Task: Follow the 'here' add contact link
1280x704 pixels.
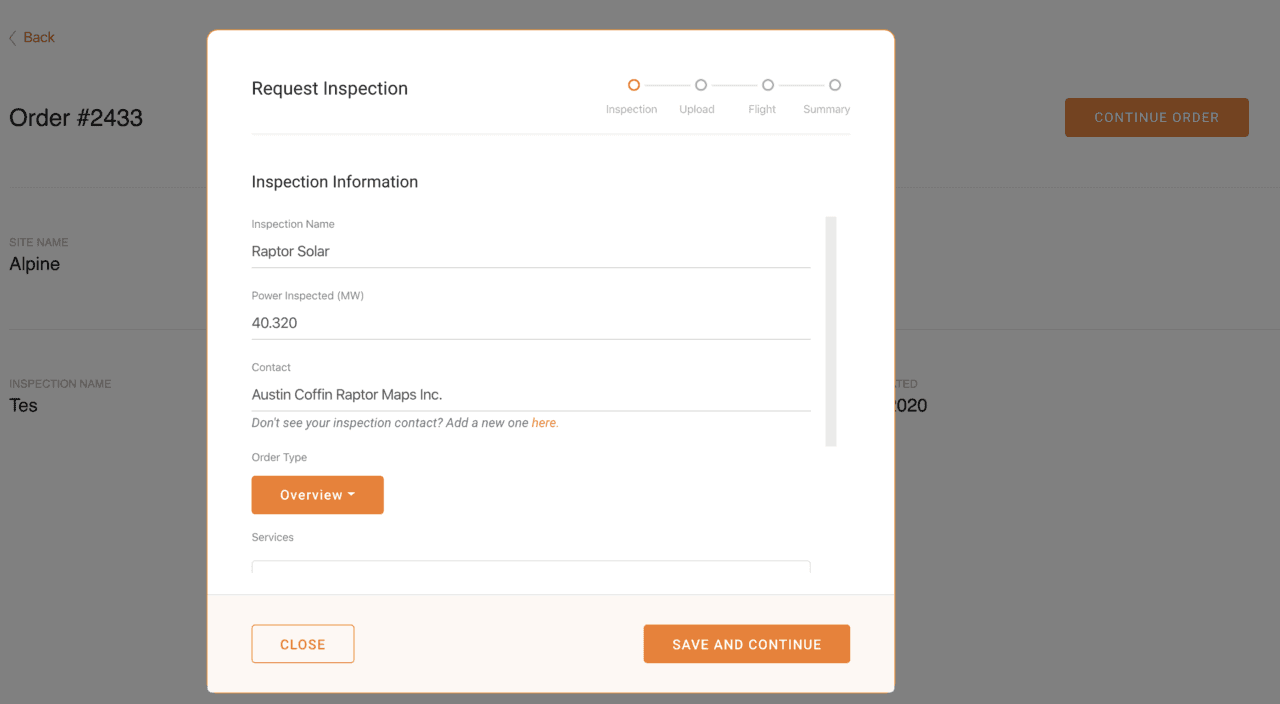Action: (544, 423)
